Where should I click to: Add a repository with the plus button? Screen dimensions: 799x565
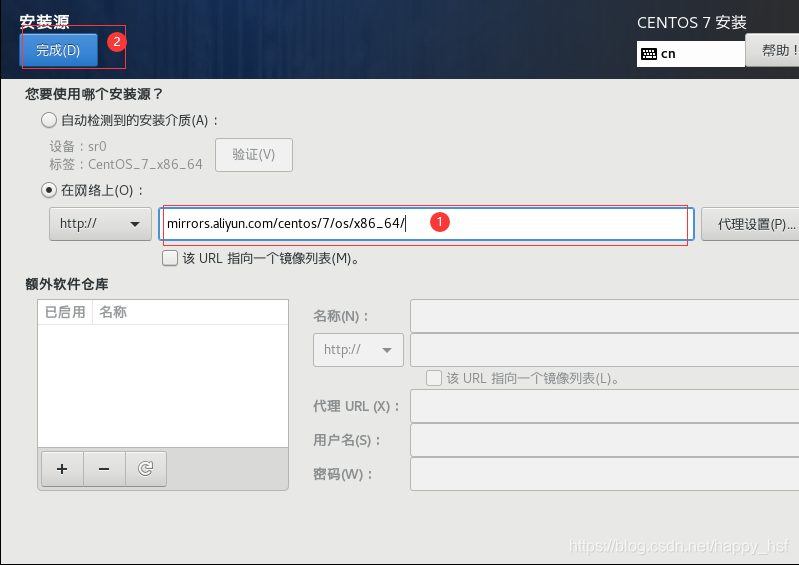(62, 469)
